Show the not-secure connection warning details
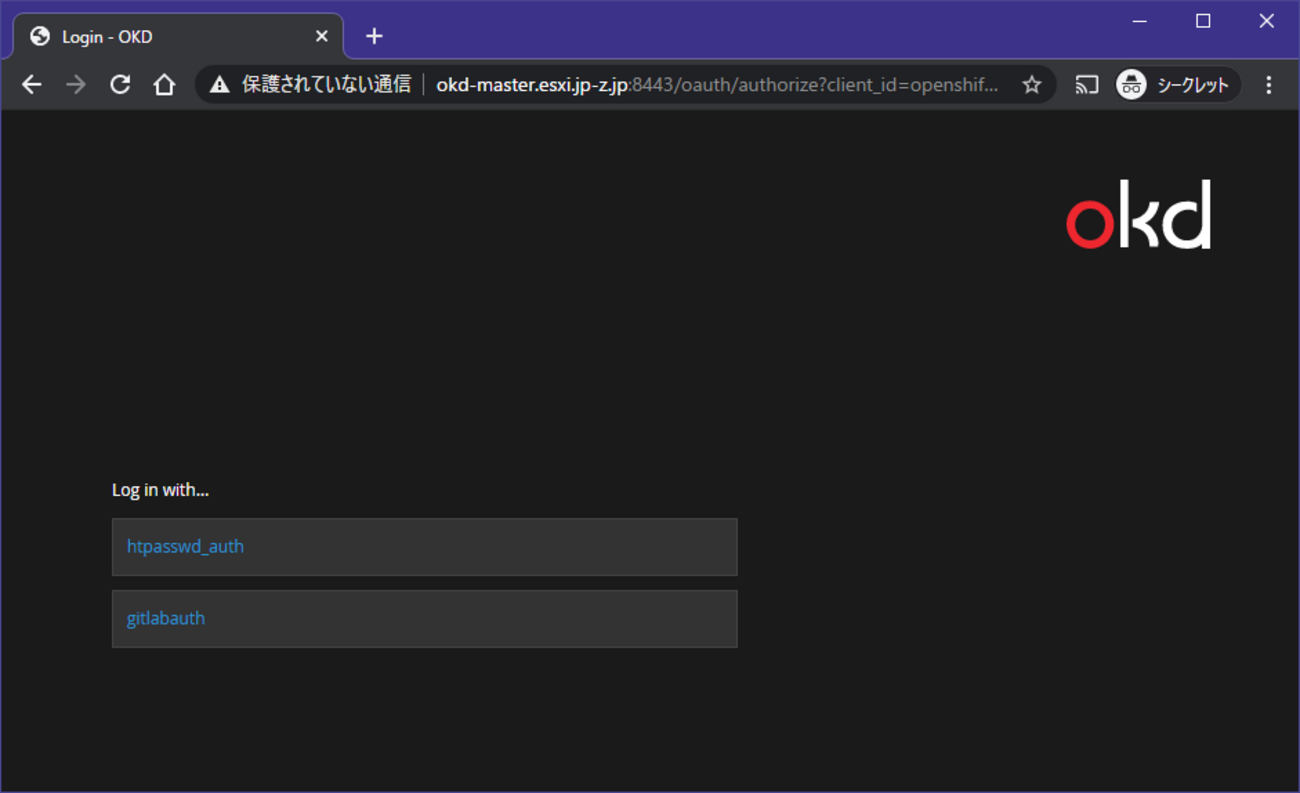The width and height of the screenshot is (1300, 793). point(220,85)
